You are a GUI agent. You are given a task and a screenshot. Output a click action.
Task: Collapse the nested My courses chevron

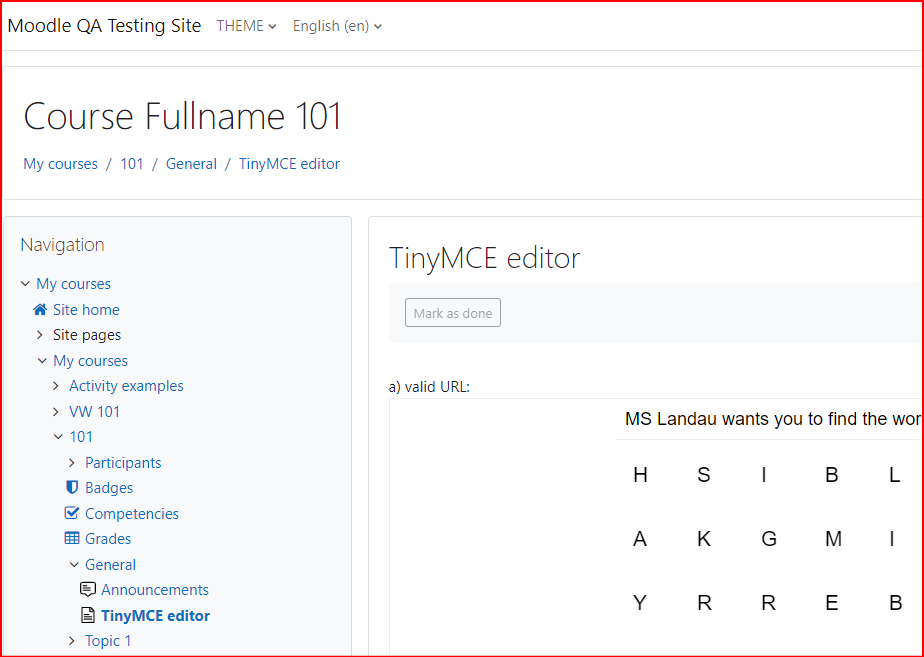[42, 361]
